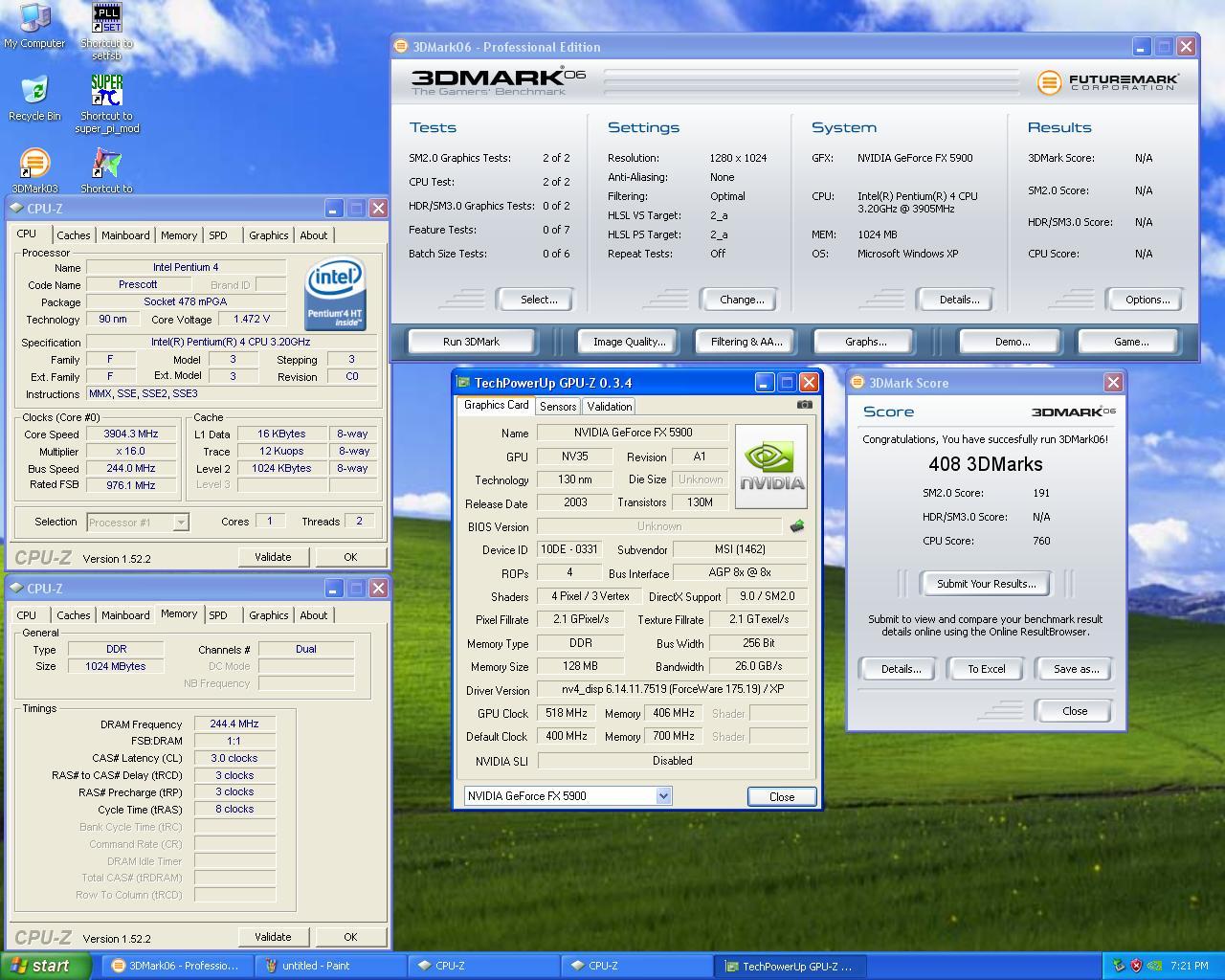1225x980 pixels.
Task: Open the 3DMark03 desktop shortcut
Action: point(34,171)
